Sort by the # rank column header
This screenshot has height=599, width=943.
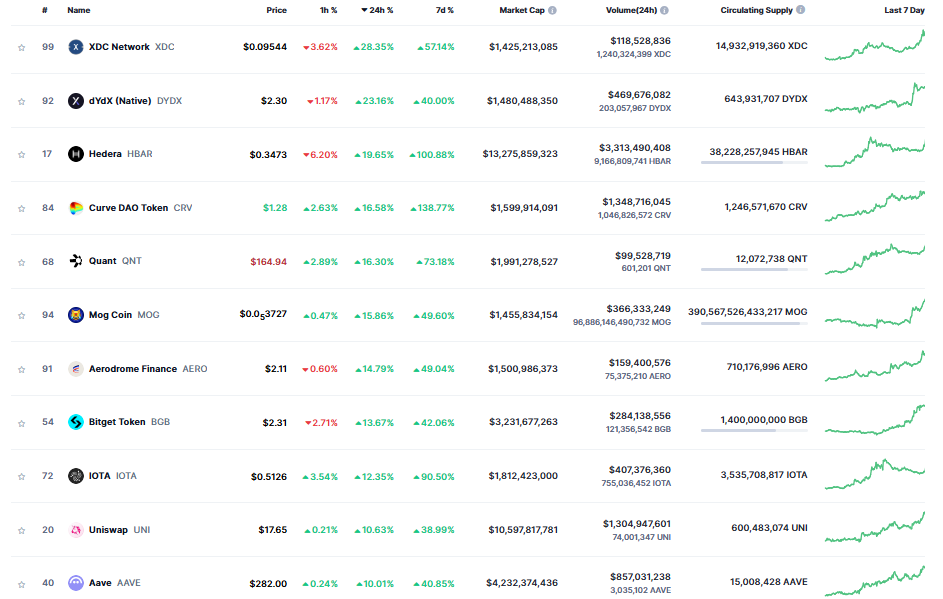(x=45, y=10)
